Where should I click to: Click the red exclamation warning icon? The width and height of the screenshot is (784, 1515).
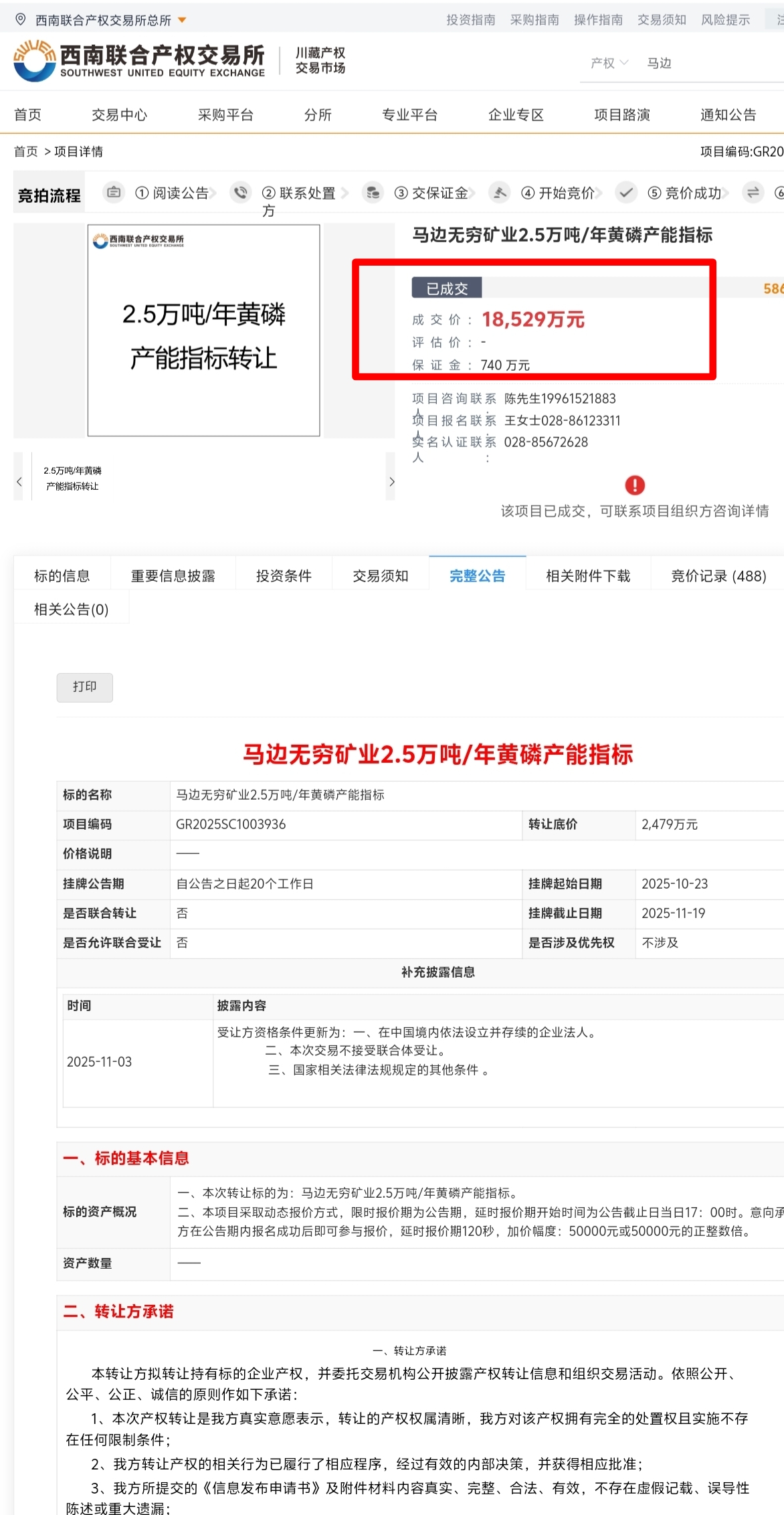[x=635, y=485]
